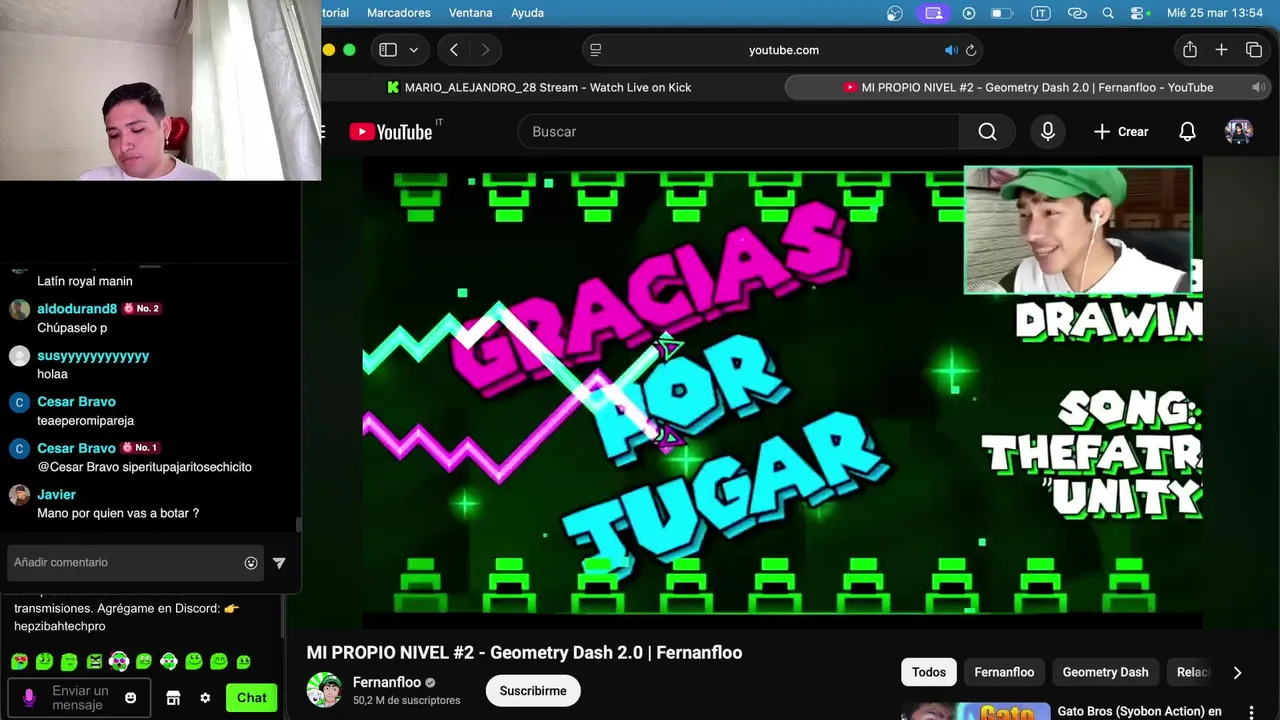Click the battery status icon
This screenshot has width=1280, height=720.
coord(1001,13)
